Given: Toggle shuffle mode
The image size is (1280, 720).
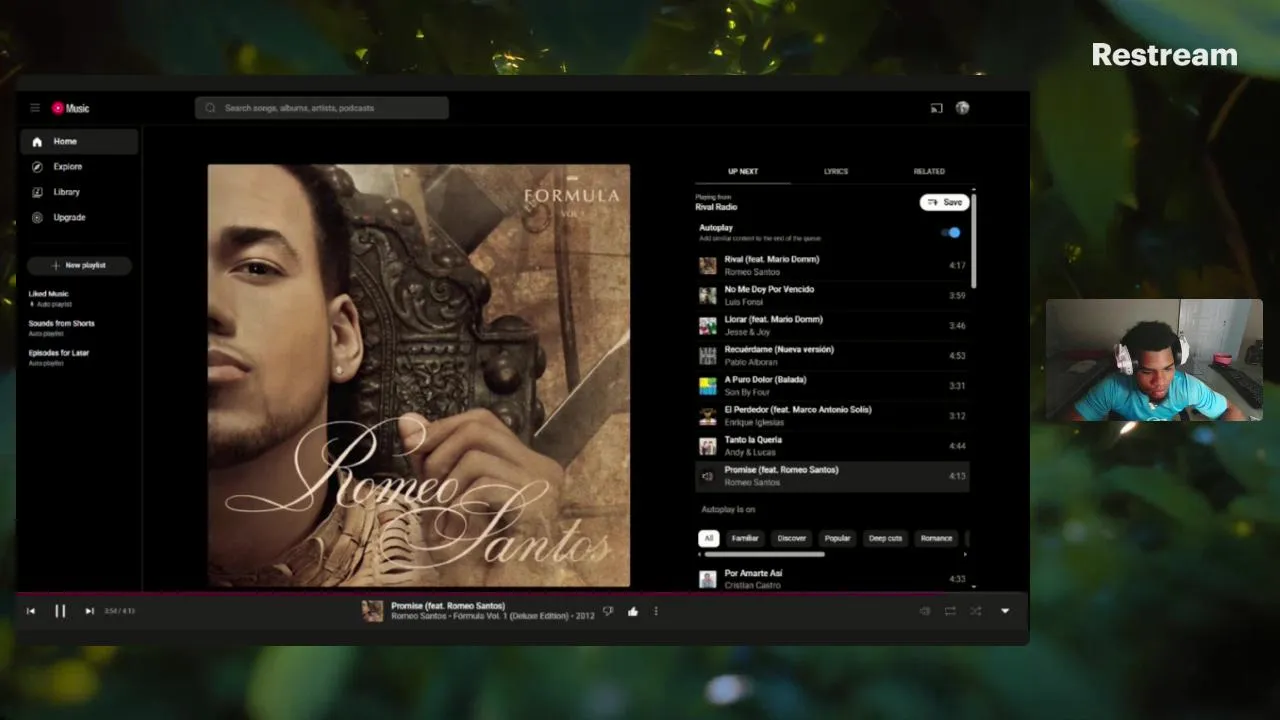Looking at the screenshot, I should click(975, 611).
